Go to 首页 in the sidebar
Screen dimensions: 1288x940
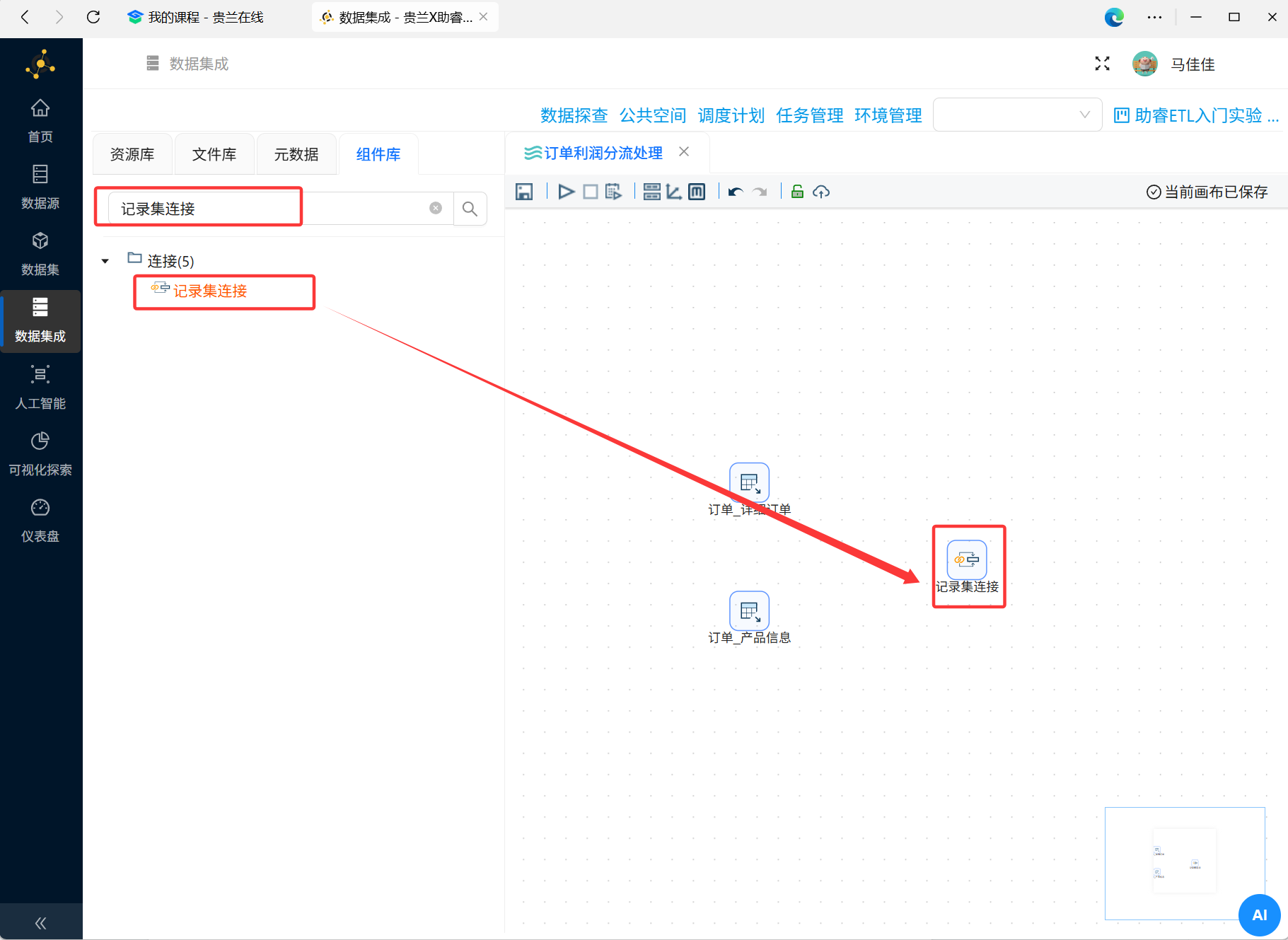tap(40, 121)
